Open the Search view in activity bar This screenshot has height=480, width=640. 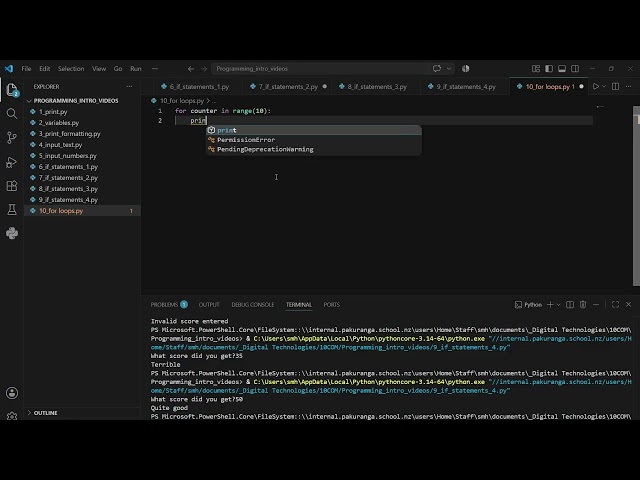point(12,113)
